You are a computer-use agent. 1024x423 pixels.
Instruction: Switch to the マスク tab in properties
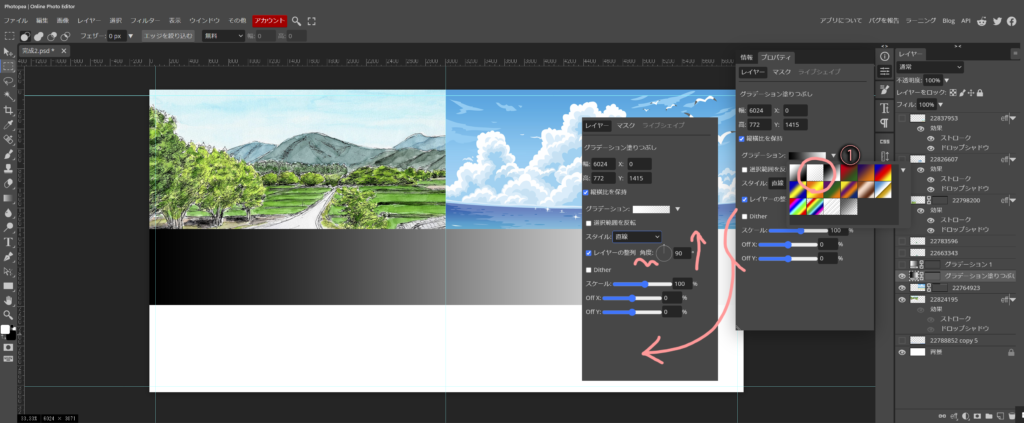[782, 72]
